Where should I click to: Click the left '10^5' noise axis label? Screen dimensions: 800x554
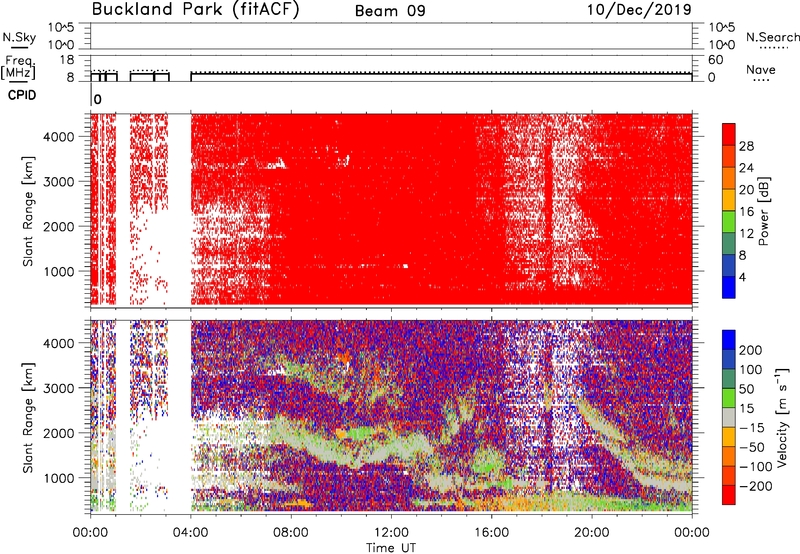point(61,28)
